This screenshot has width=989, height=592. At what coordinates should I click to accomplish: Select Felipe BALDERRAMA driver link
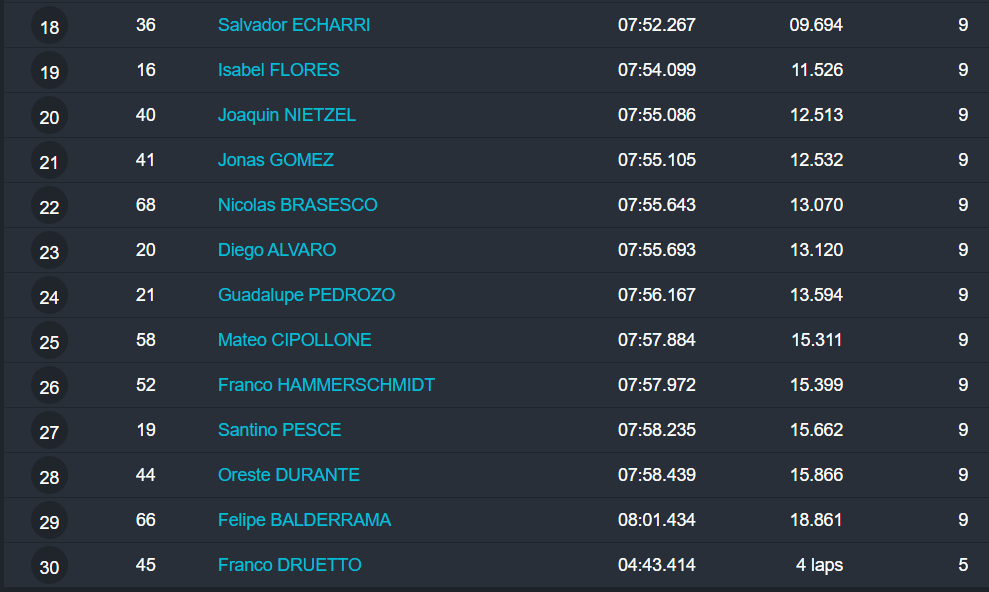(304, 520)
